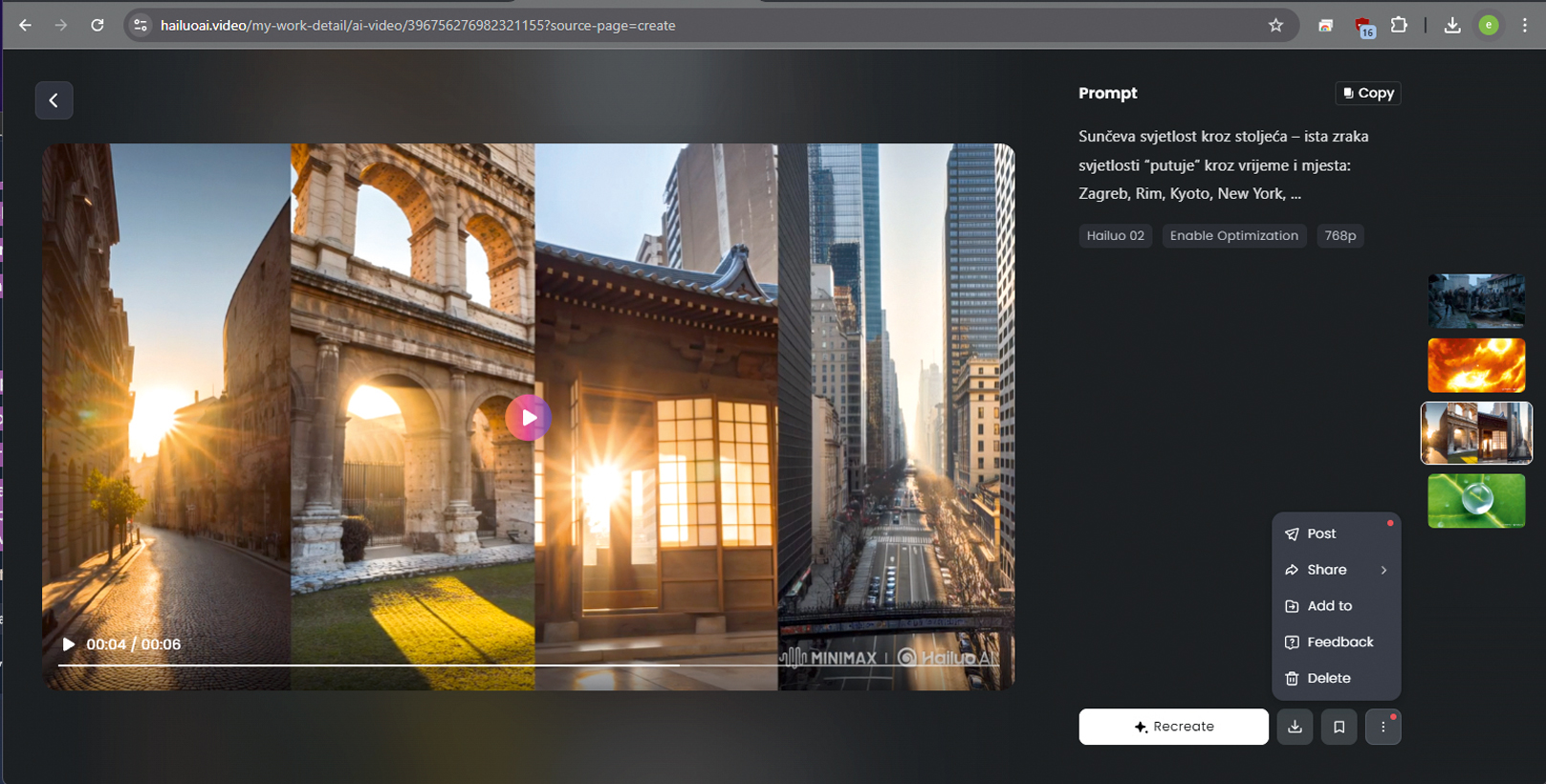1546x784 pixels.
Task: Play video using center play button
Action: (x=528, y=418)
